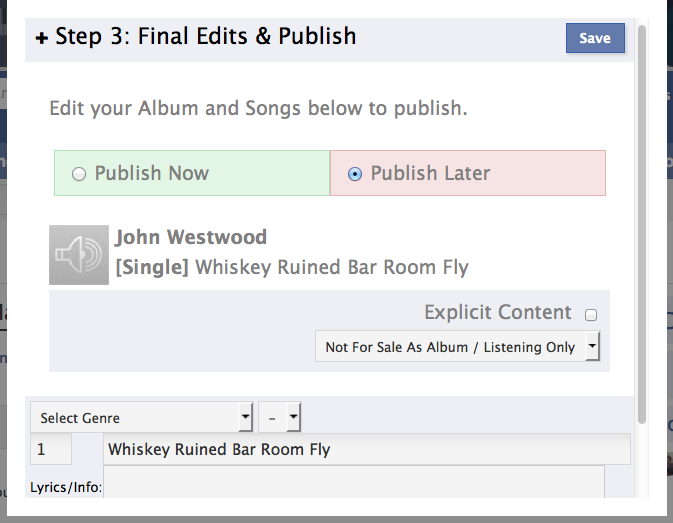The image size is (673, 523).
Task: Click the John Westwood artist name
Action: pyautogui.click(x=191, y=237)
